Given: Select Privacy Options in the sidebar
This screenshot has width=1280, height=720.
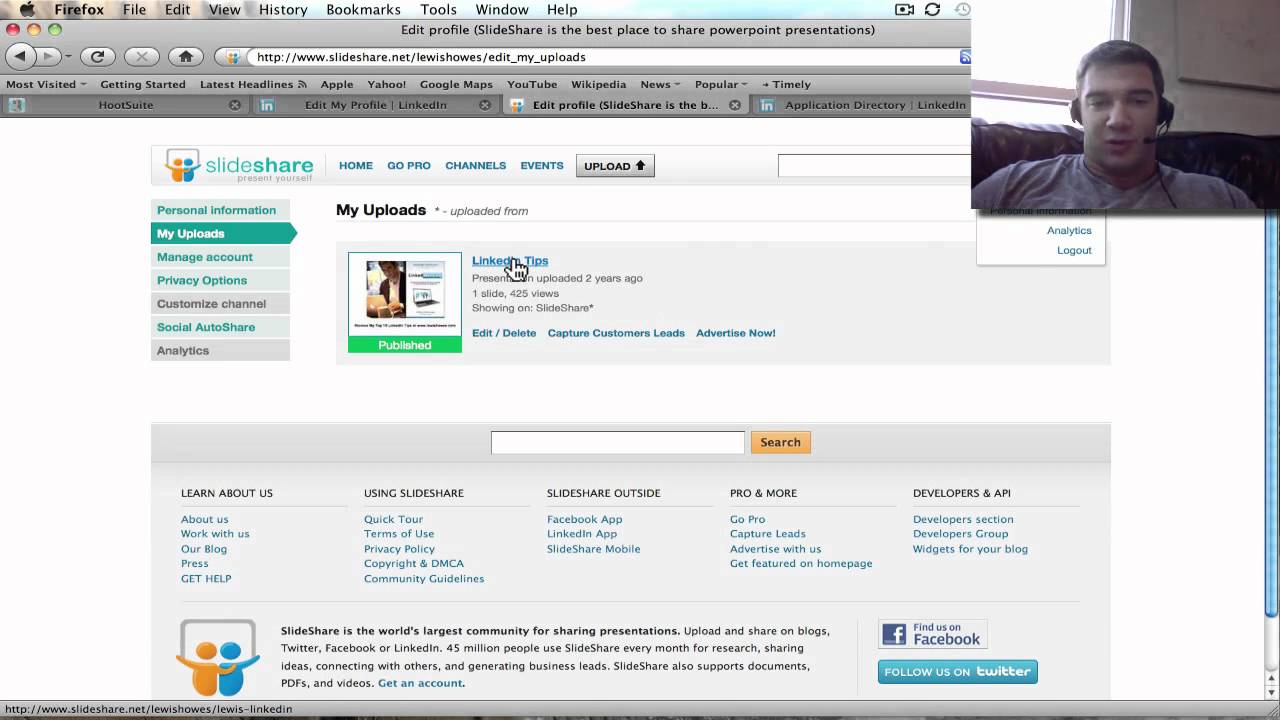Looking at the screenshot, I should [x=220, y=280].
